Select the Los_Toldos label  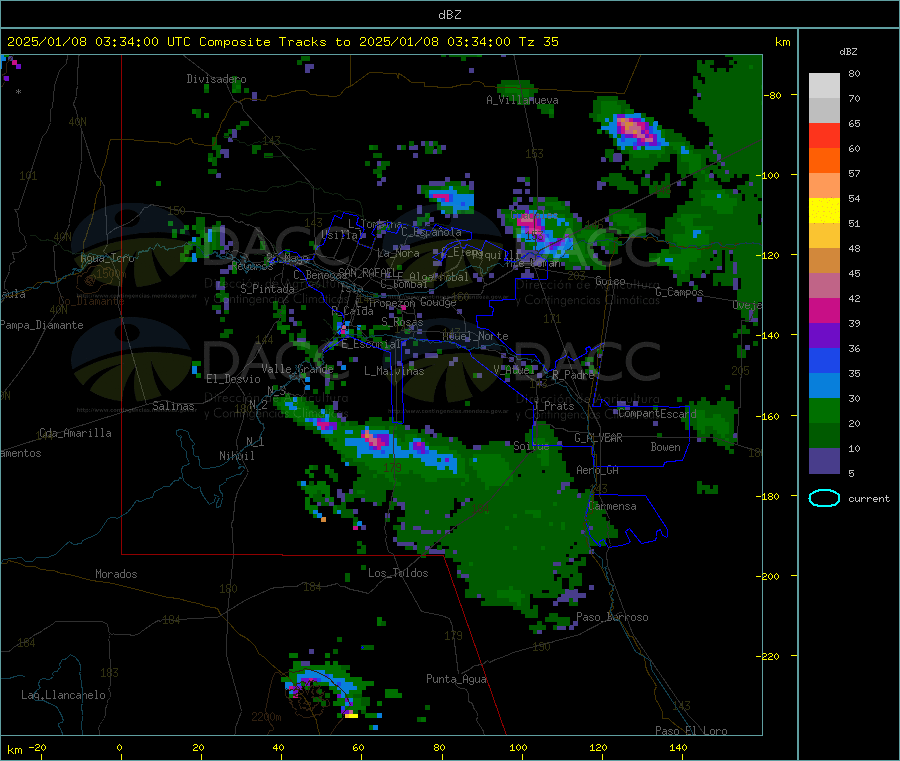point(398,573)
